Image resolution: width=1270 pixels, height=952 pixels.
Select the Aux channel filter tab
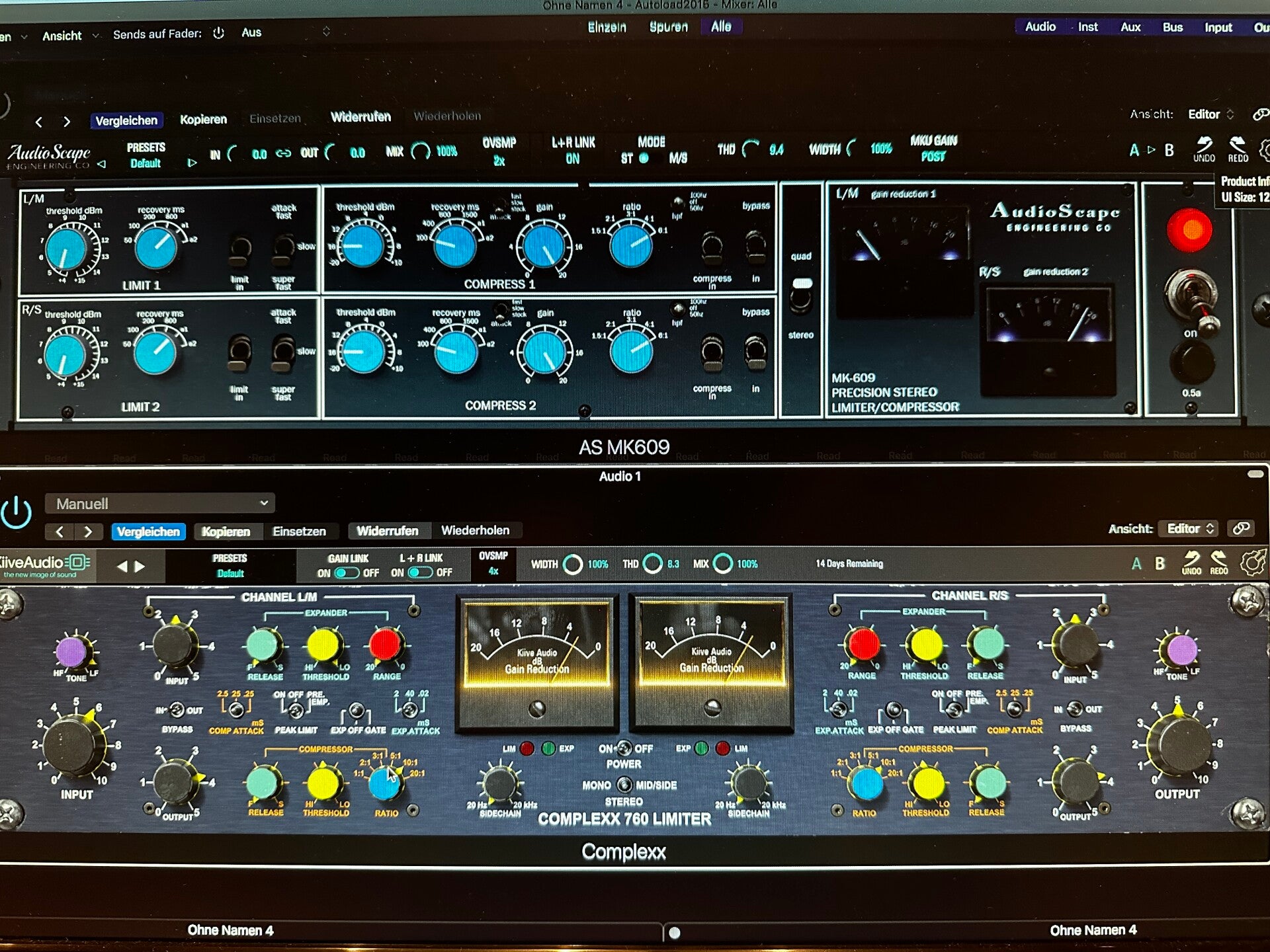1130,27
